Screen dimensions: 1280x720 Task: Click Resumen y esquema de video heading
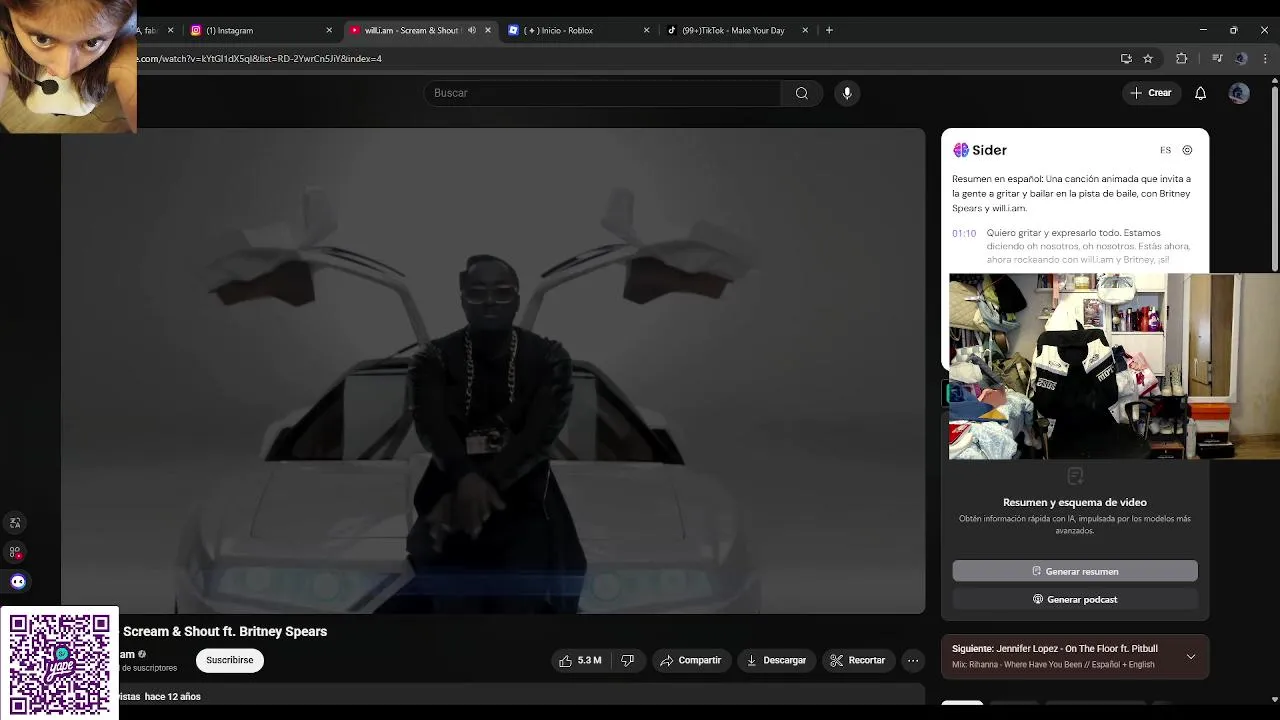click(1075, 502)
